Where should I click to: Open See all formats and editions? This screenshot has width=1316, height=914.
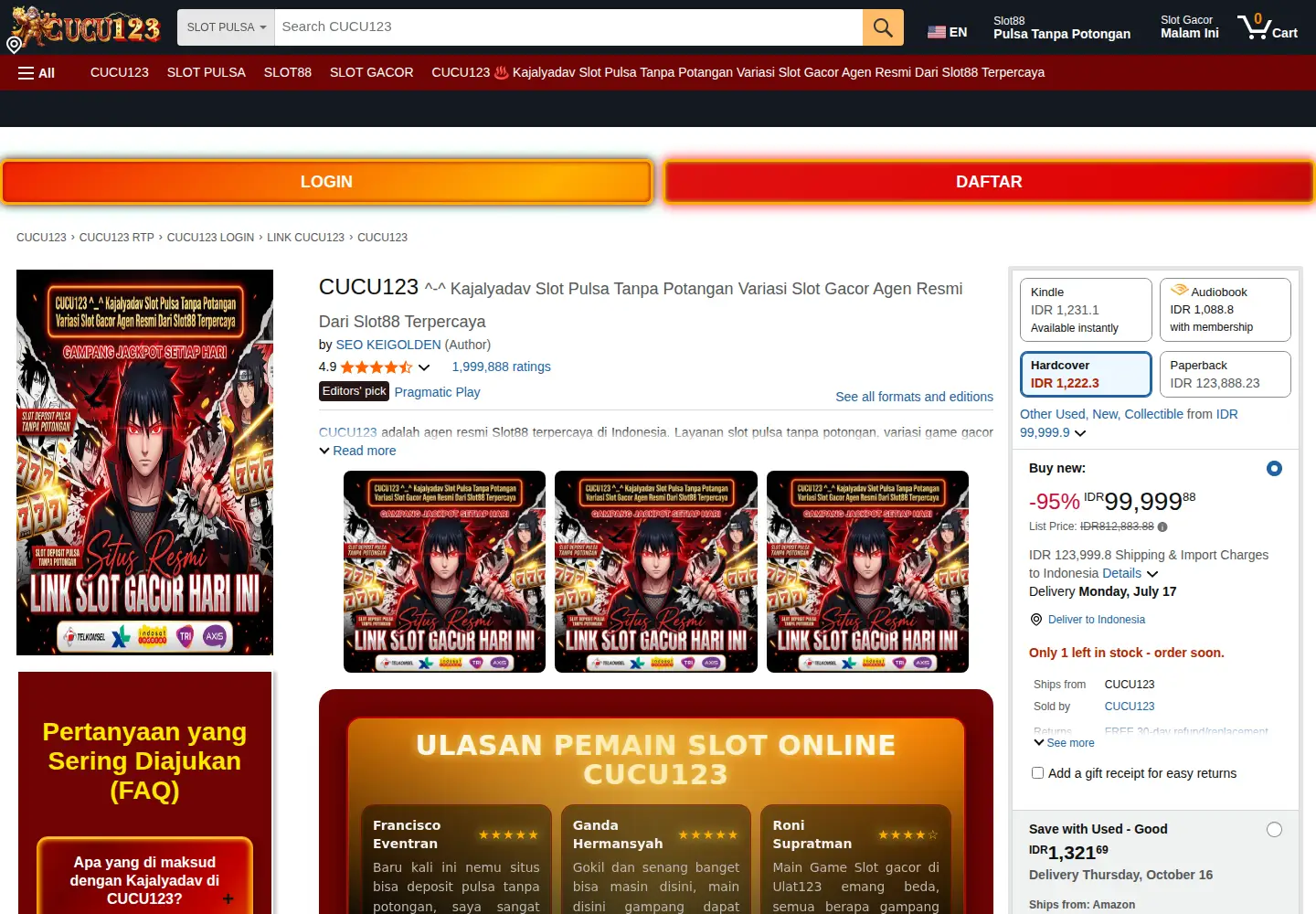[x=914, y=397]
